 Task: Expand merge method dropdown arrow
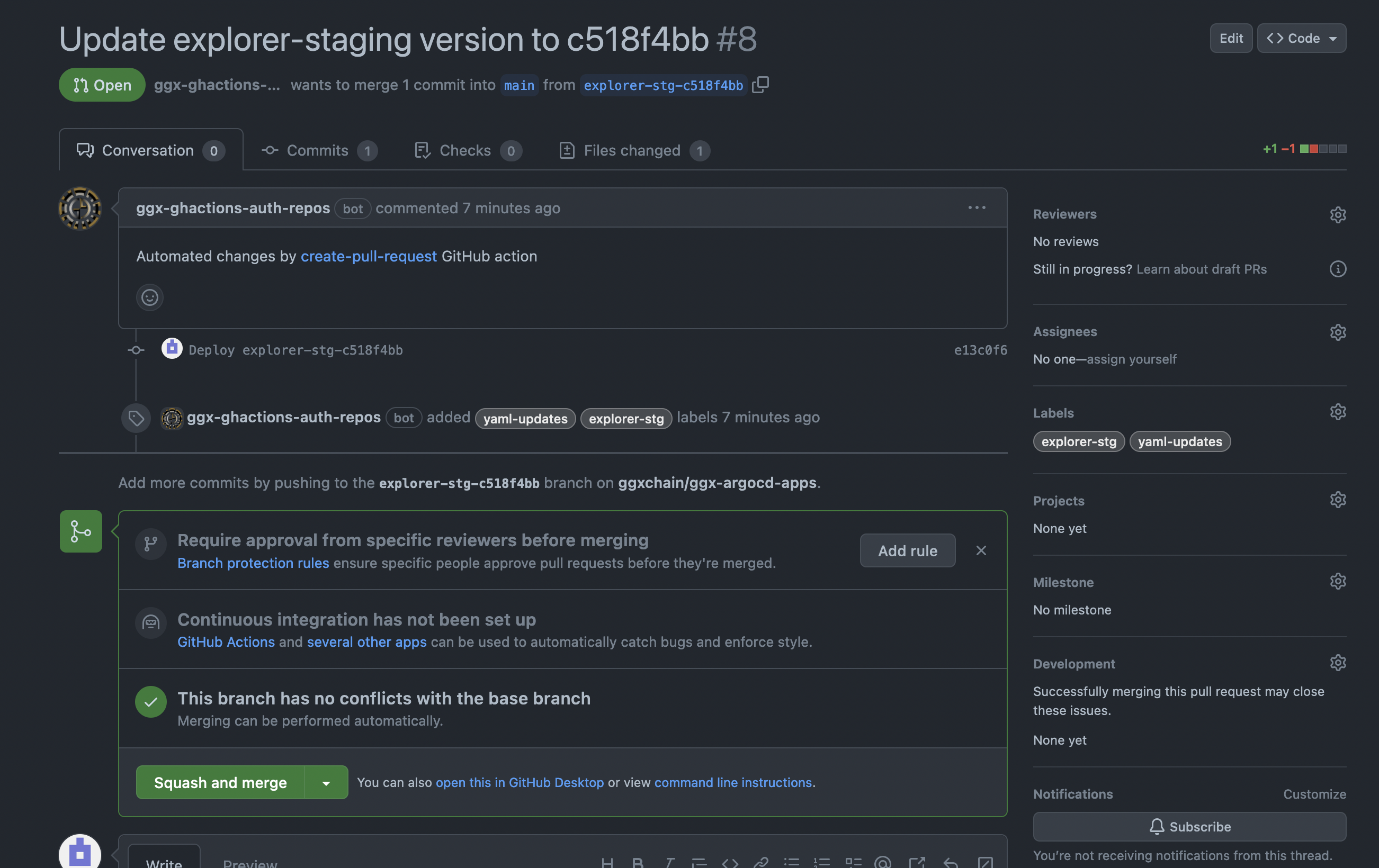326,783
